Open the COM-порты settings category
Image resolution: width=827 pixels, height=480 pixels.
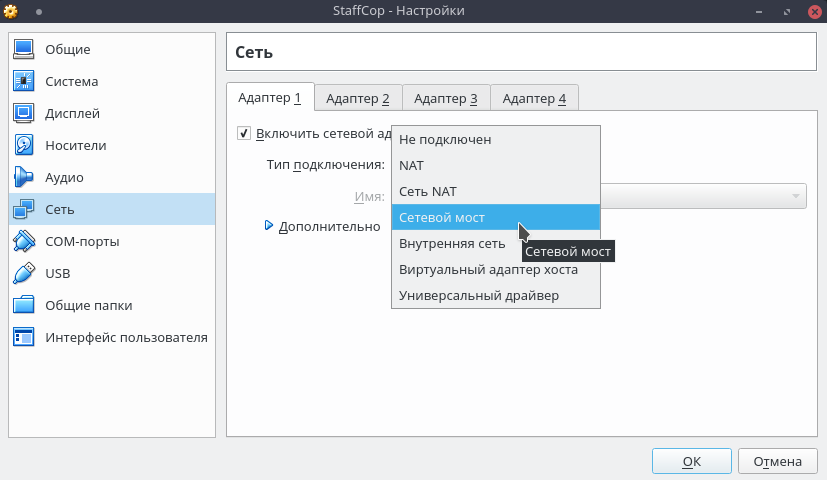tap(112, 242)
